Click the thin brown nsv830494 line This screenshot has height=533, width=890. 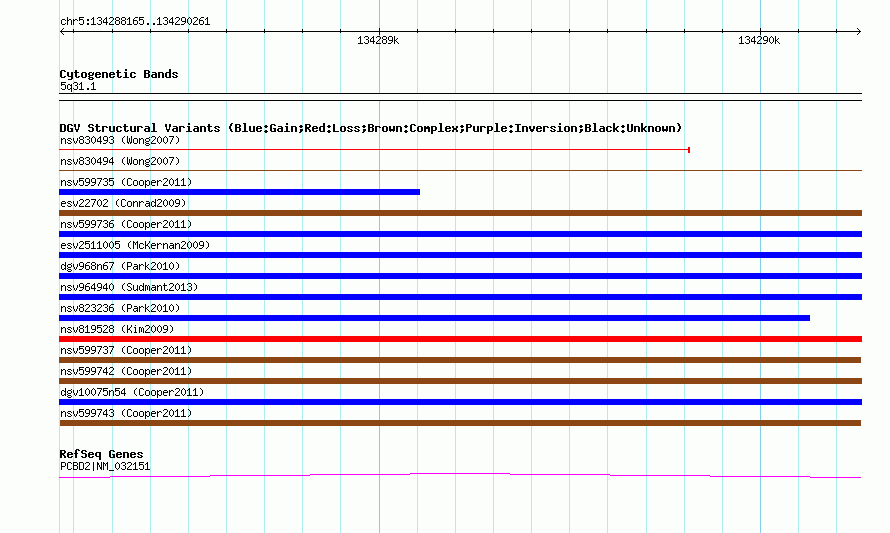460,170
